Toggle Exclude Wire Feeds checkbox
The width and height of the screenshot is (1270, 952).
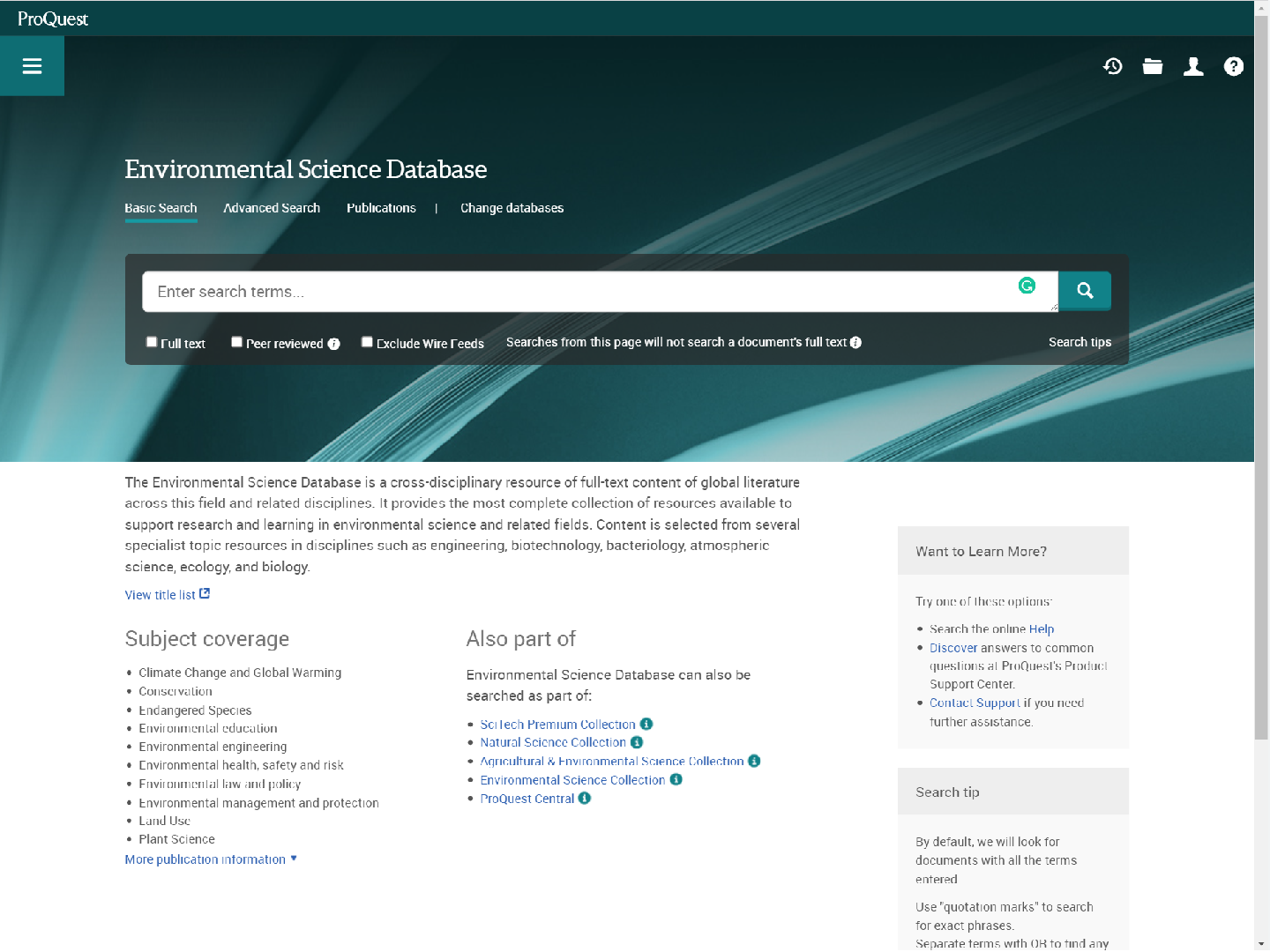pyautogui.click(x=367, y=342)
